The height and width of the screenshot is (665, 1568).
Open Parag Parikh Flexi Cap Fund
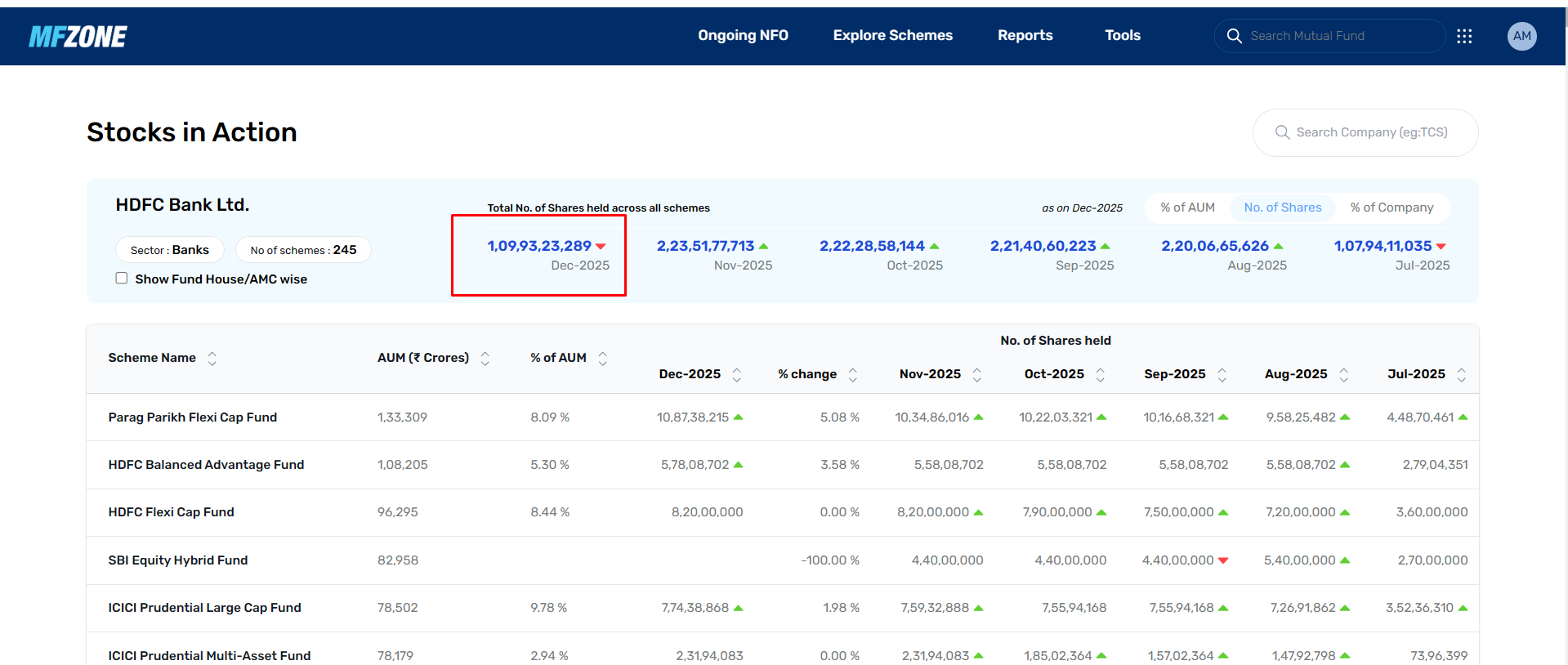(193, 417)
